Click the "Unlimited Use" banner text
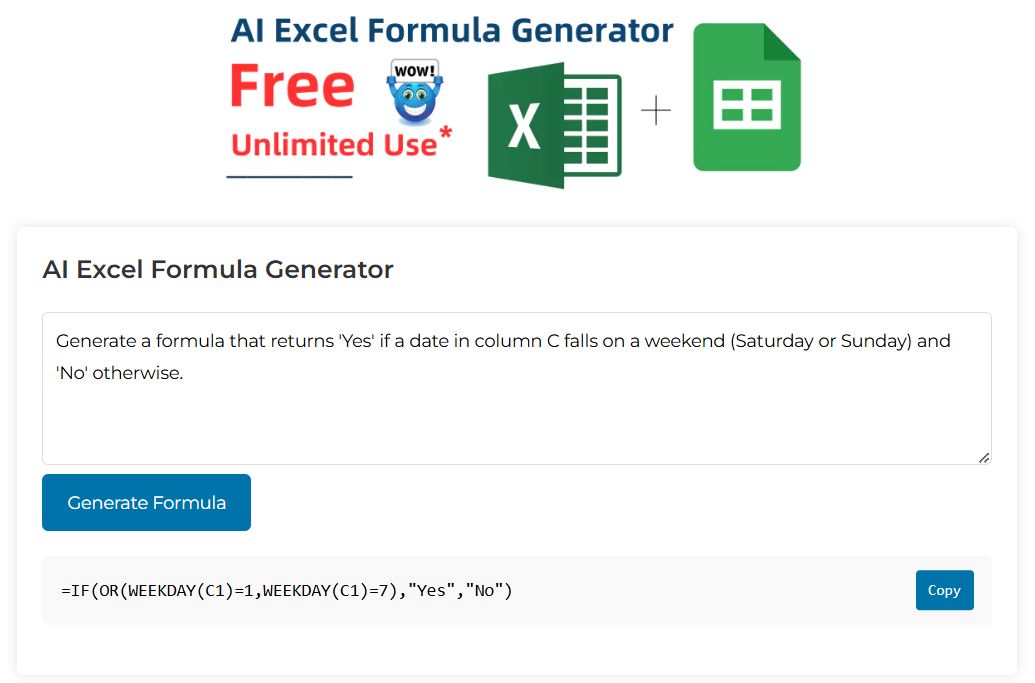The image size is (1035, 683). tap(334, 145)
